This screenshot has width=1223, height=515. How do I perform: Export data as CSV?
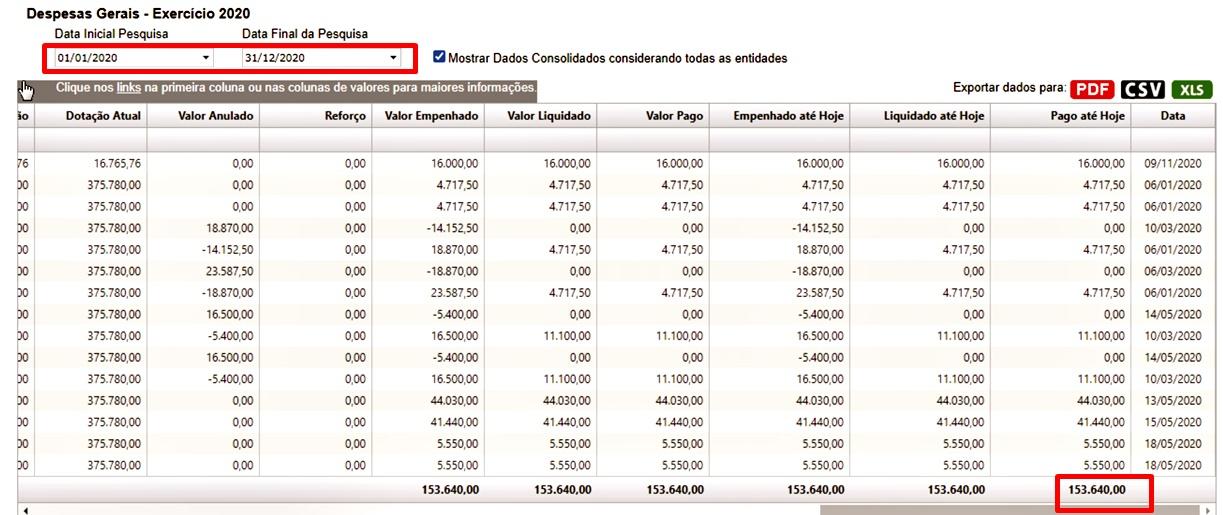pyautogui.click(x=1143, y=89)
